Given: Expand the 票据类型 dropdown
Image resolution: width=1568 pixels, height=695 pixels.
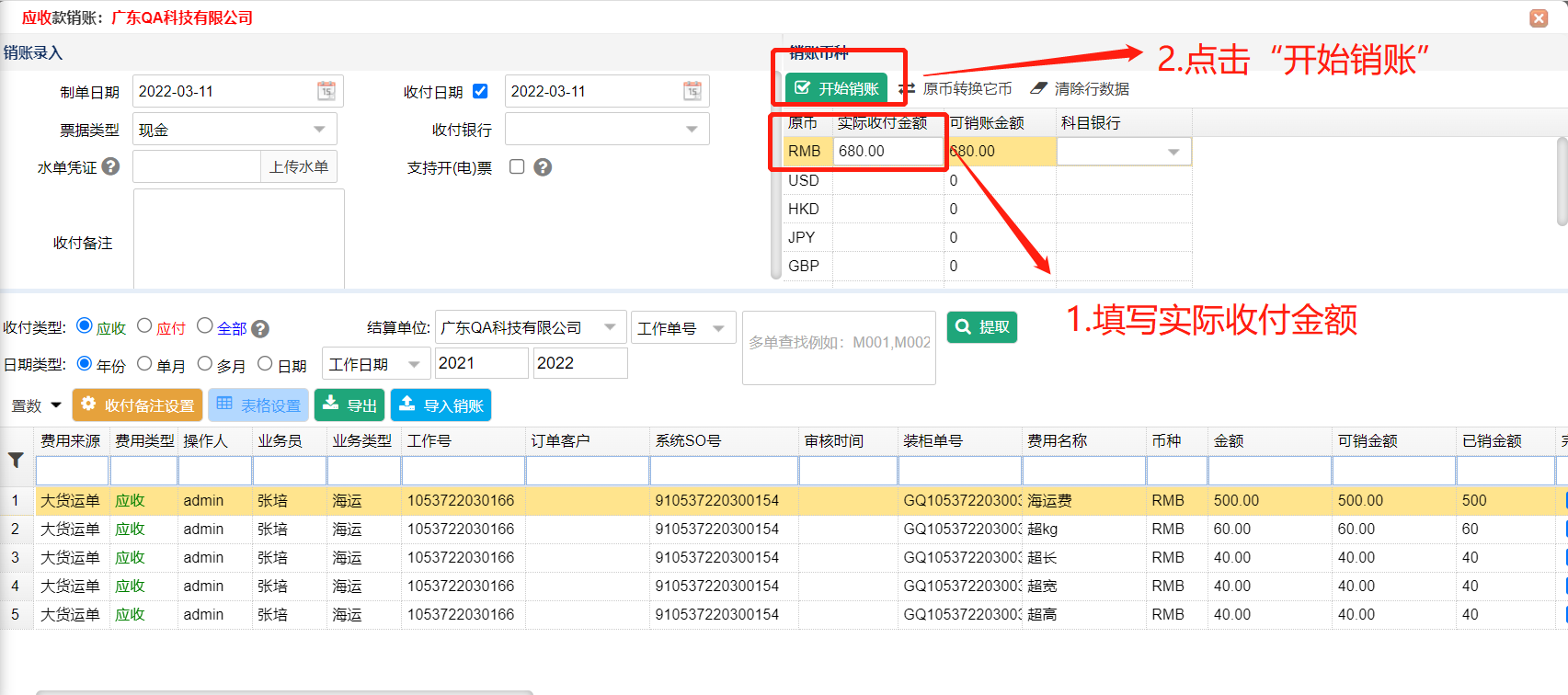Looking at the screenshot, I should (319, 130).
